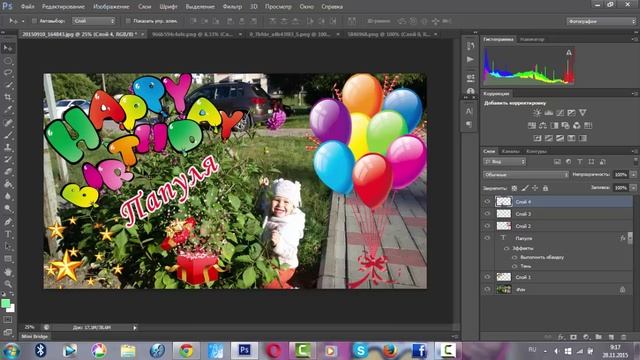
Task: Toggle visibility of Тень effect
Action: [x=514, y=266]
